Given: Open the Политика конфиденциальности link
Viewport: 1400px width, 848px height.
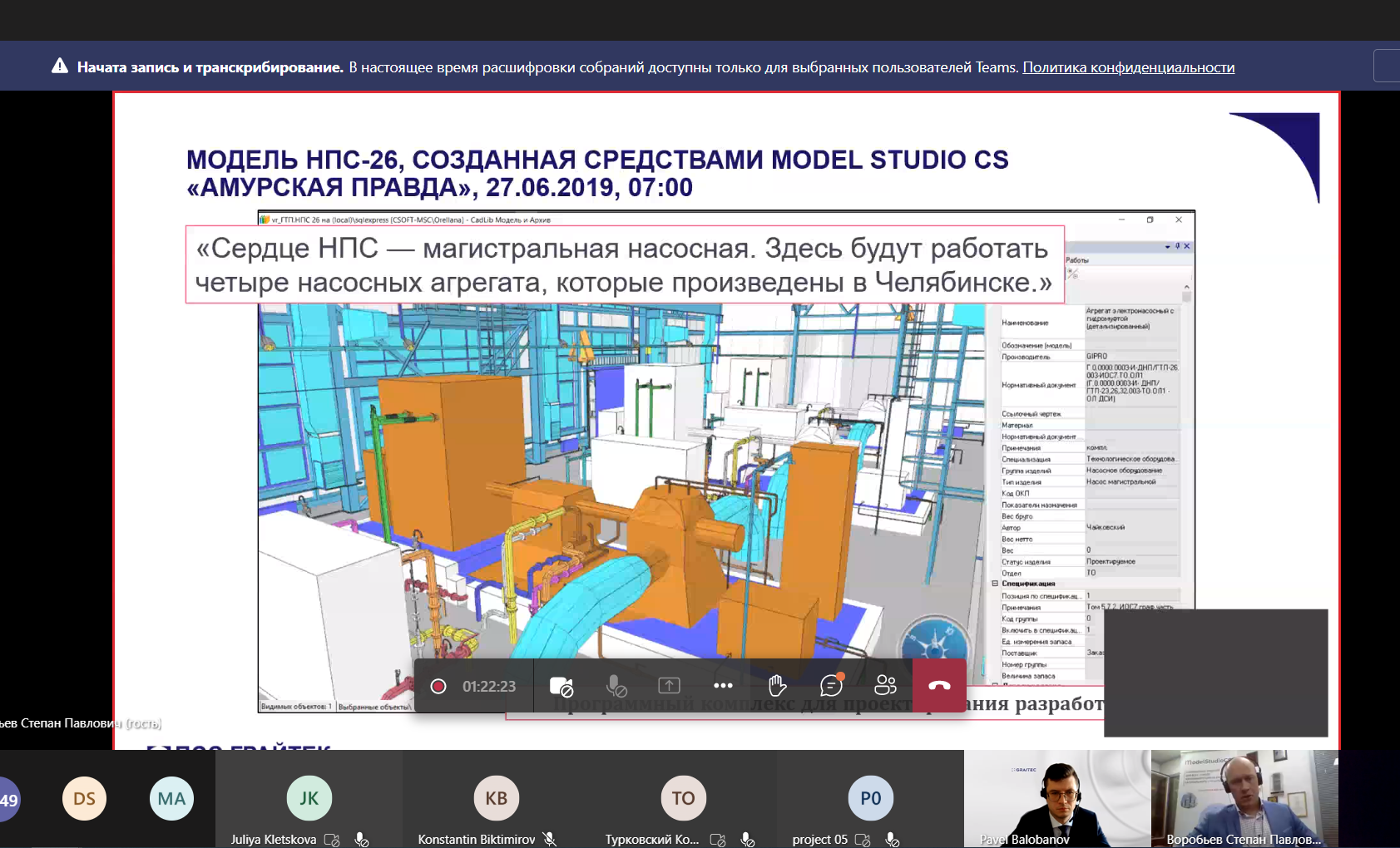Looking at the screenshot, I should pos(1128,67).
